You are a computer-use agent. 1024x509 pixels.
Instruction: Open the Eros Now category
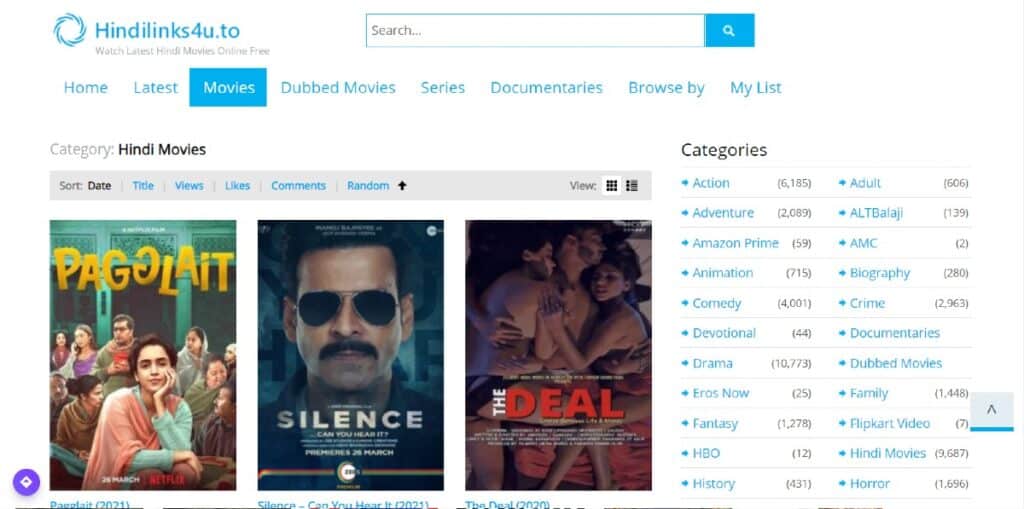(x=720, y=393)
